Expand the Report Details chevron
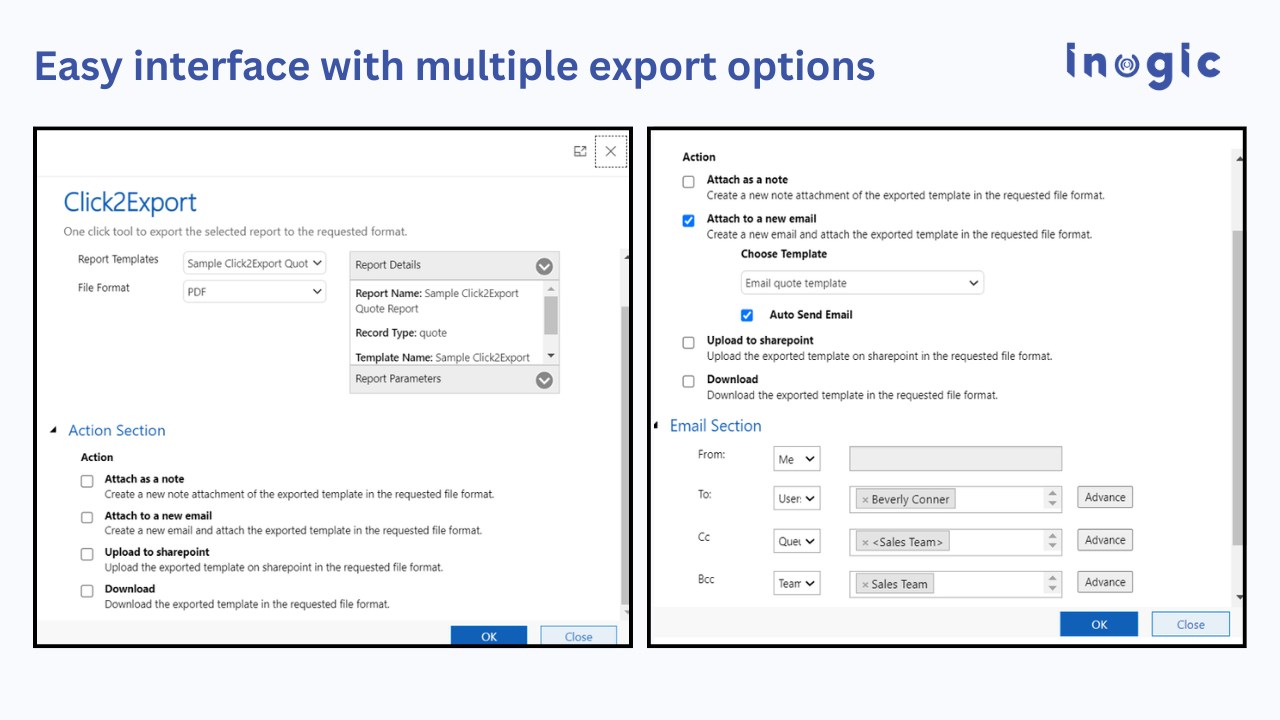This screenshot has width=1280, height=720. tap(544, 266)
